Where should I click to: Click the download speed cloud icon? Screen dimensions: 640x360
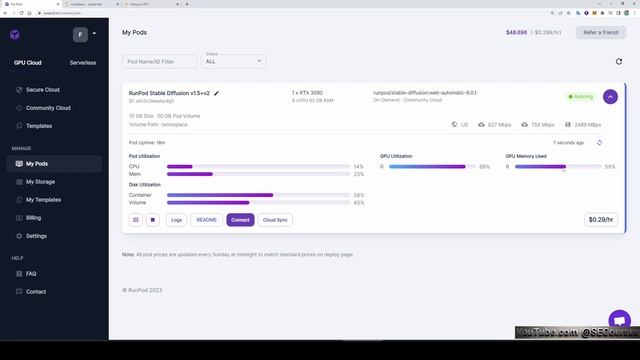pyautogui.click(x=524, y=124)
